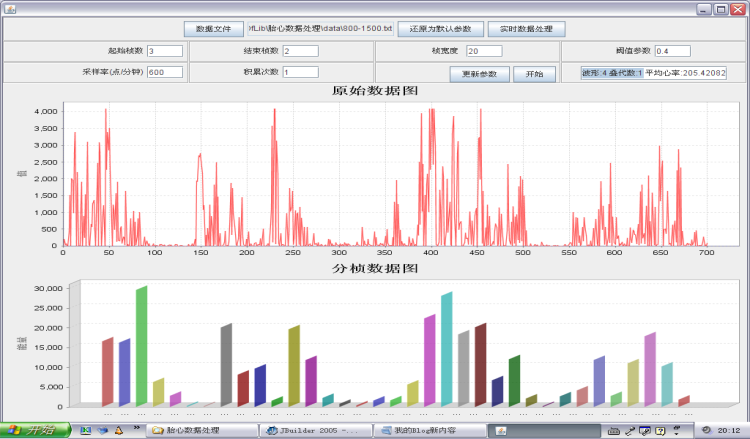
Task: Focus the 结束帧数 input field
Action: tap(300, 51)
